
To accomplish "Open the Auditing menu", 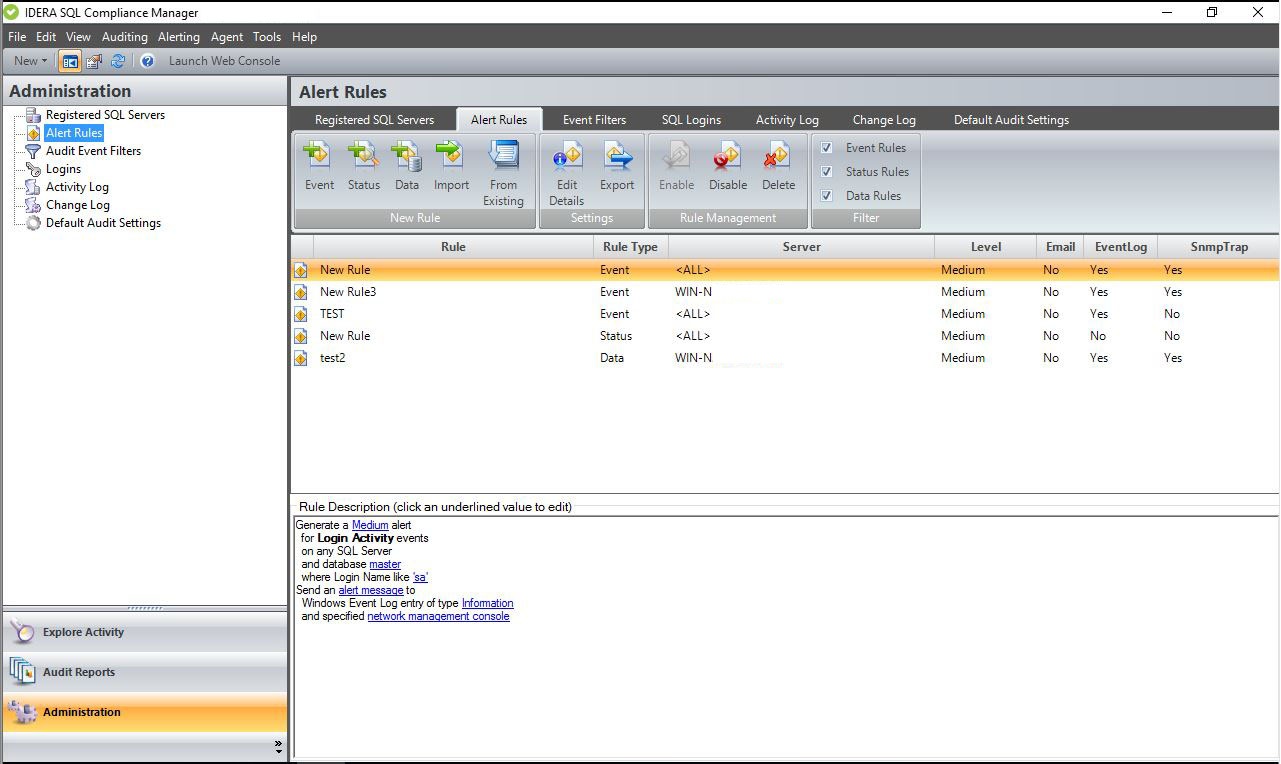I will (124, 37).
